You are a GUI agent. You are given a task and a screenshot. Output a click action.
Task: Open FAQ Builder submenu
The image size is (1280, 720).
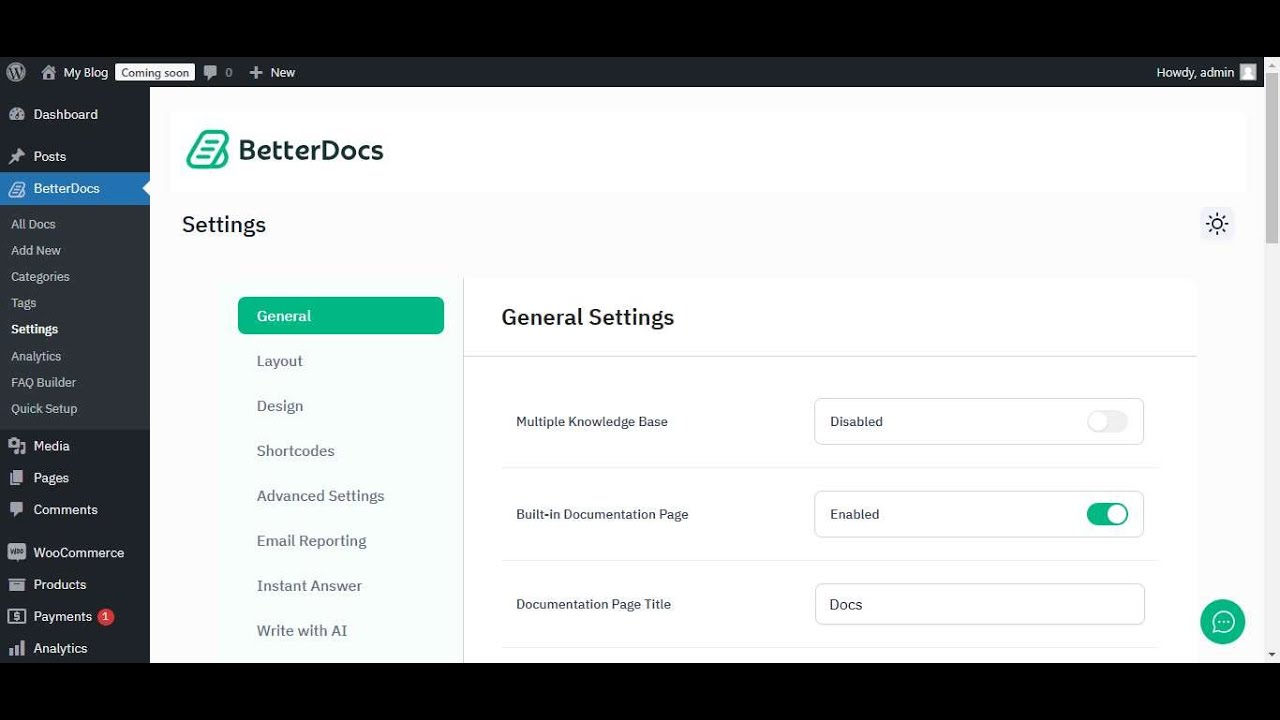click(44, 382)
